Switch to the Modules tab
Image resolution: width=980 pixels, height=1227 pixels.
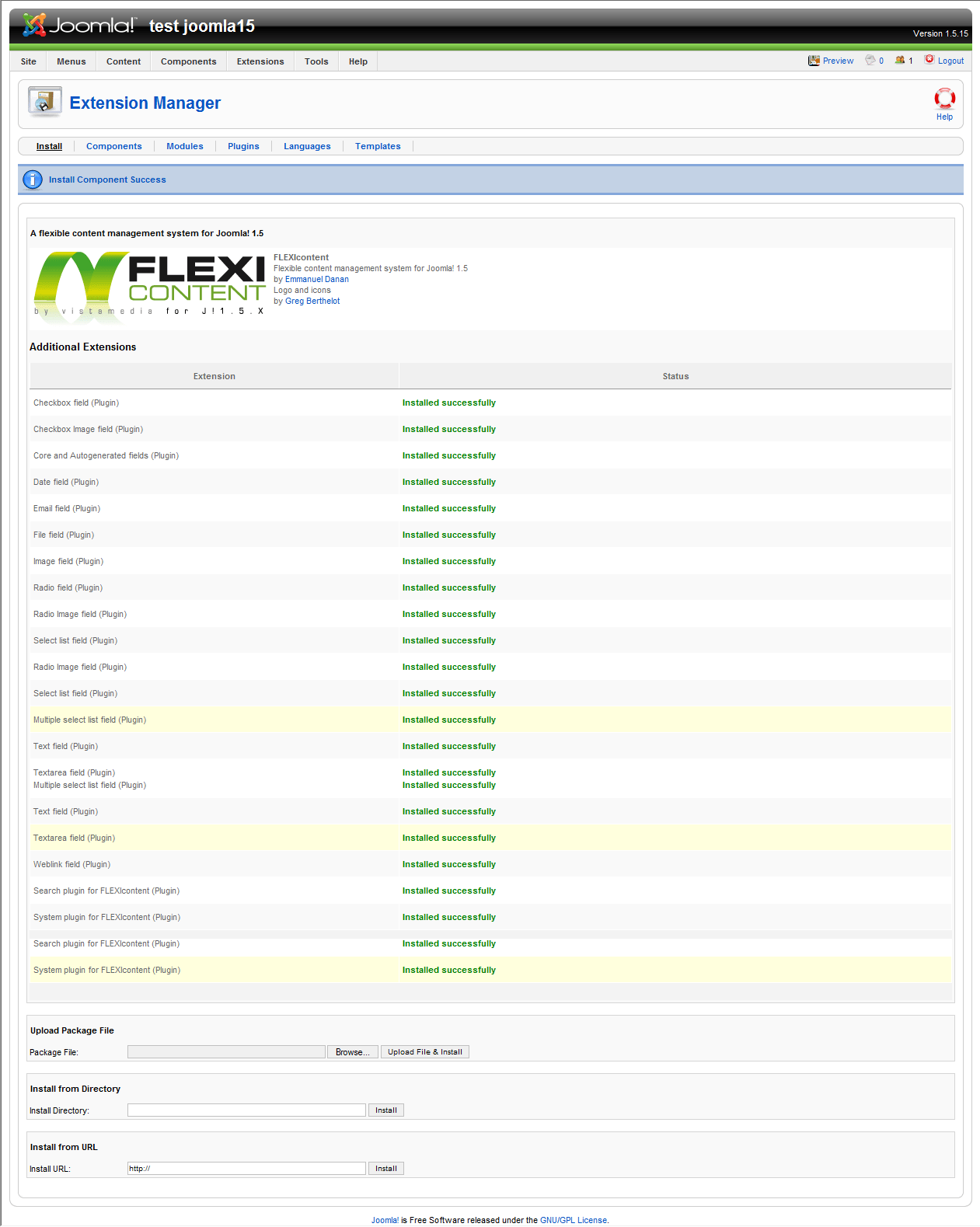[x=185, y=146]
